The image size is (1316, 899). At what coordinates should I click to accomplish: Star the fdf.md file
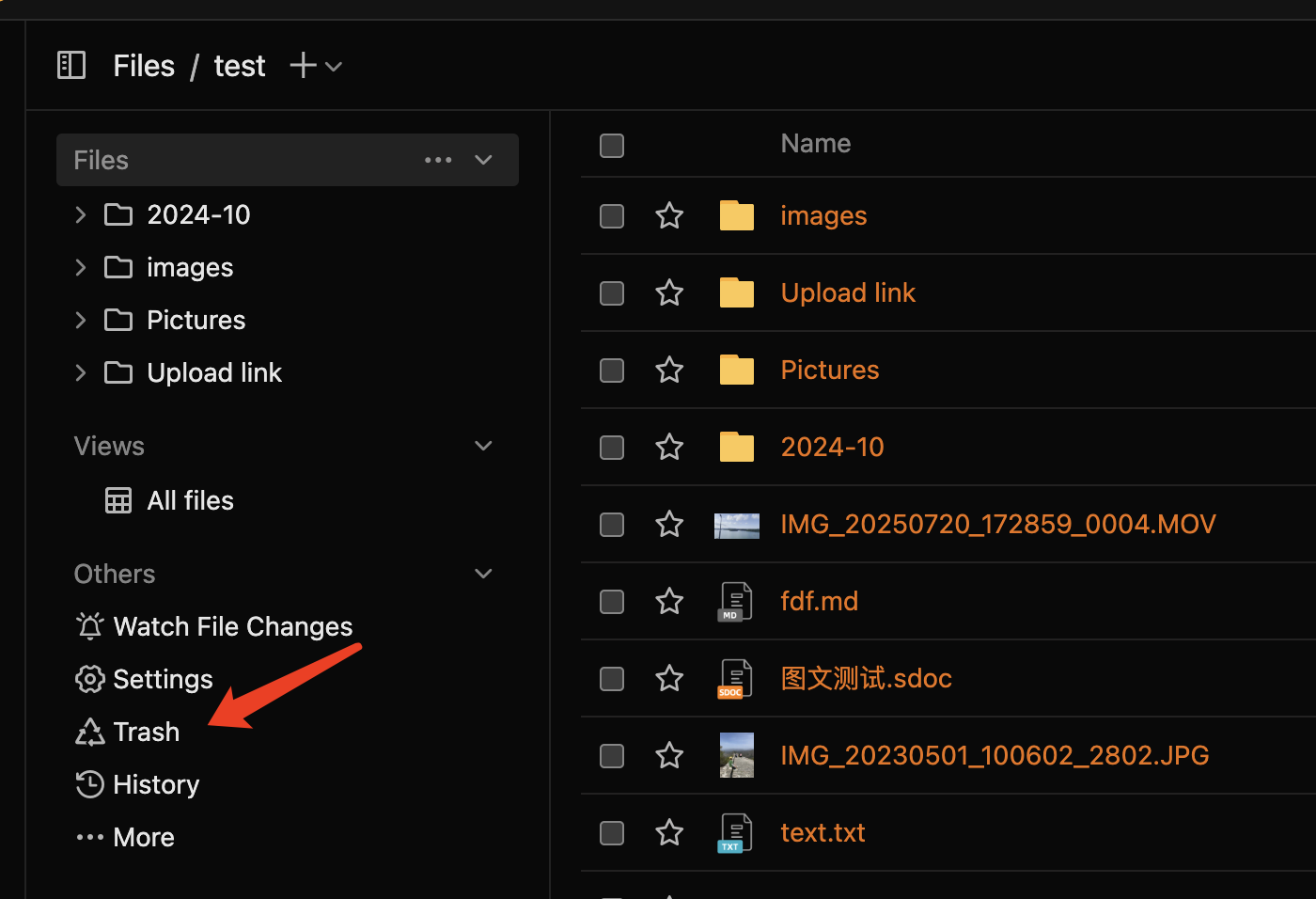coord(669,601)
